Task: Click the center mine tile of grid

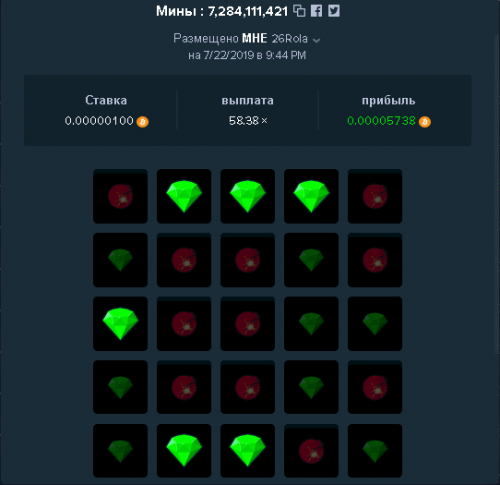Action: point(248,323)
